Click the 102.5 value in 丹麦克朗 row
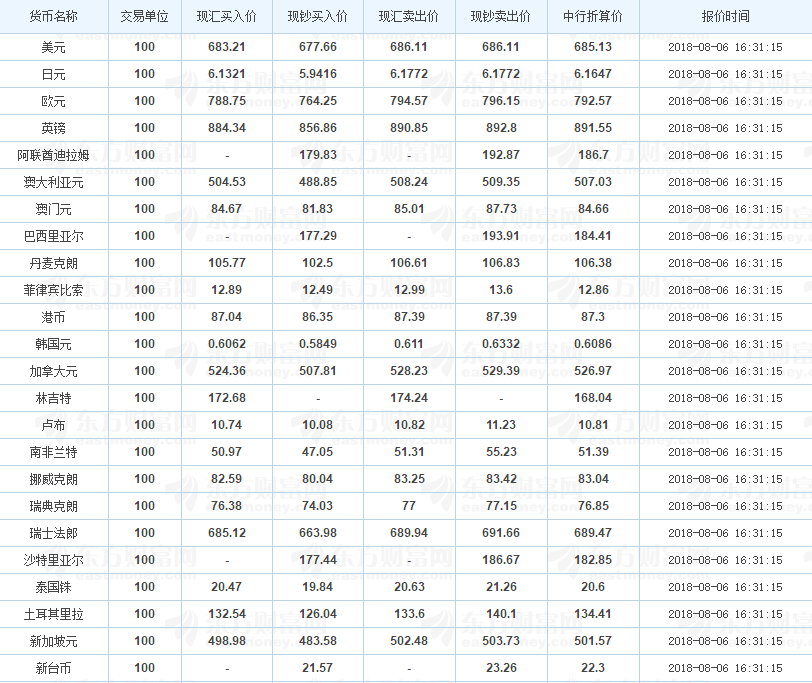The height and width of the screenshot is (683, 812). [x=318, y=263]
